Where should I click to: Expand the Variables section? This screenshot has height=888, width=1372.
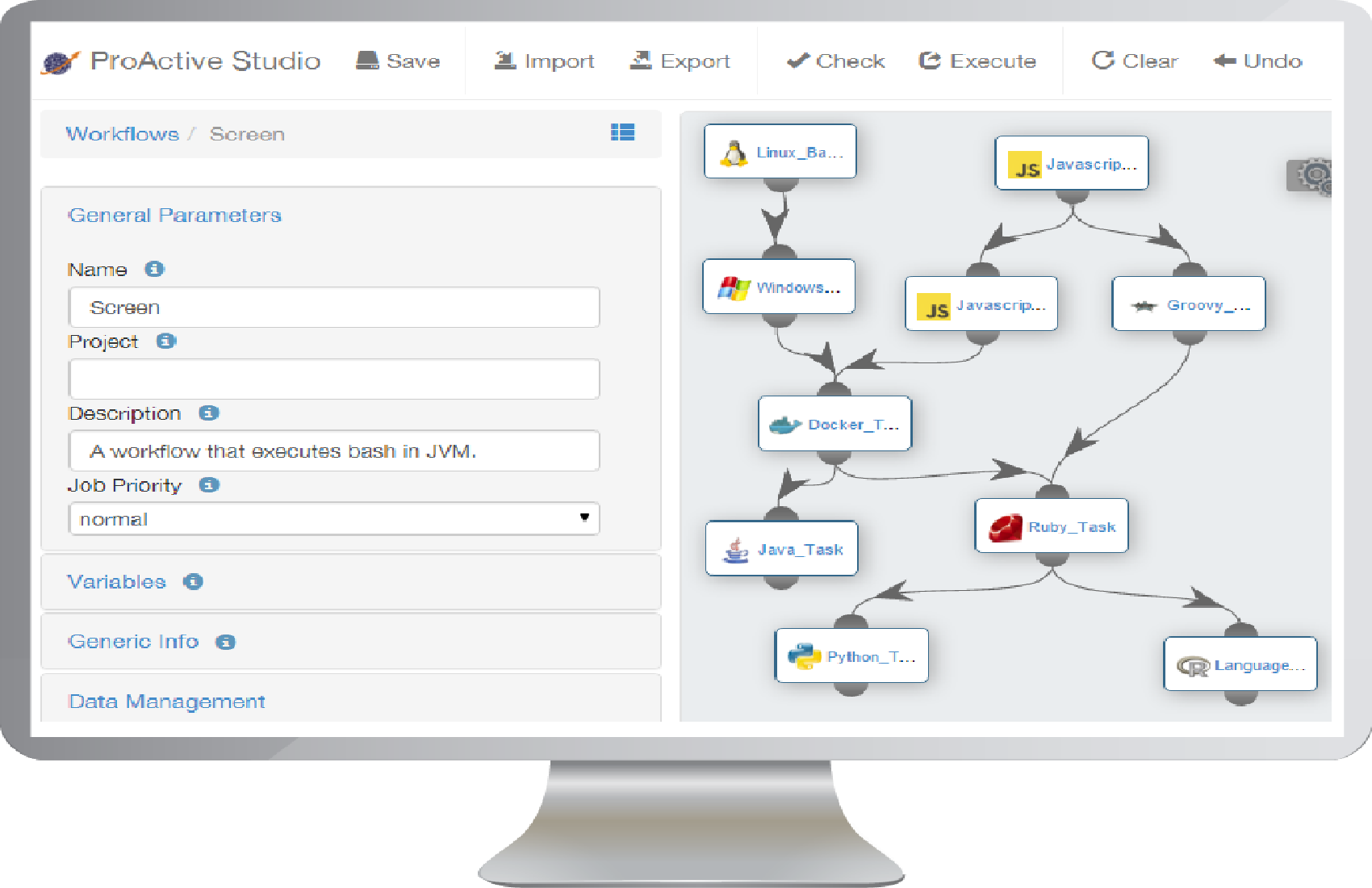117,582
